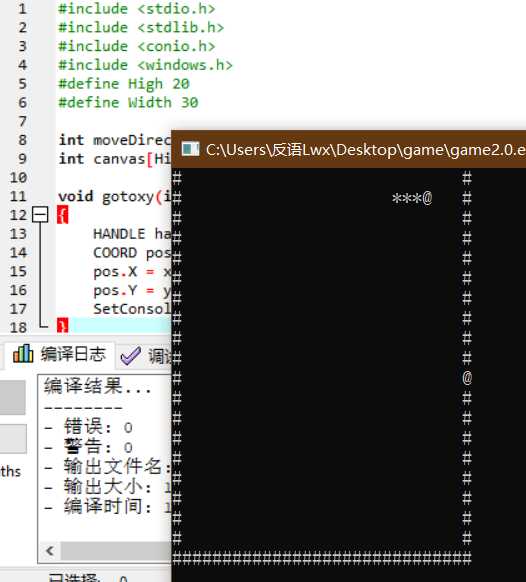This screenshot has width=526, height=582.
Task: Collapse the gotoxy function fold marker
Action: point(40,215)
